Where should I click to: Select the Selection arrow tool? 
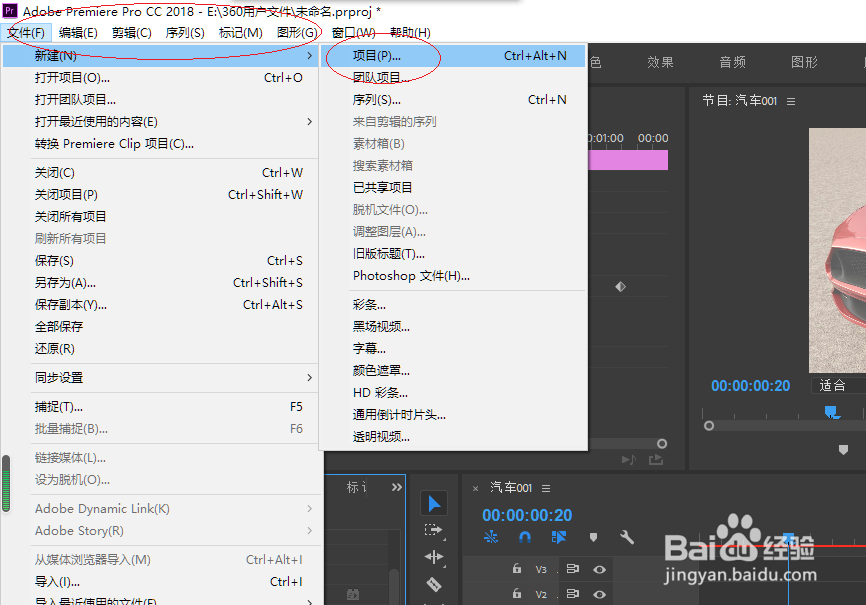[434, 503]
